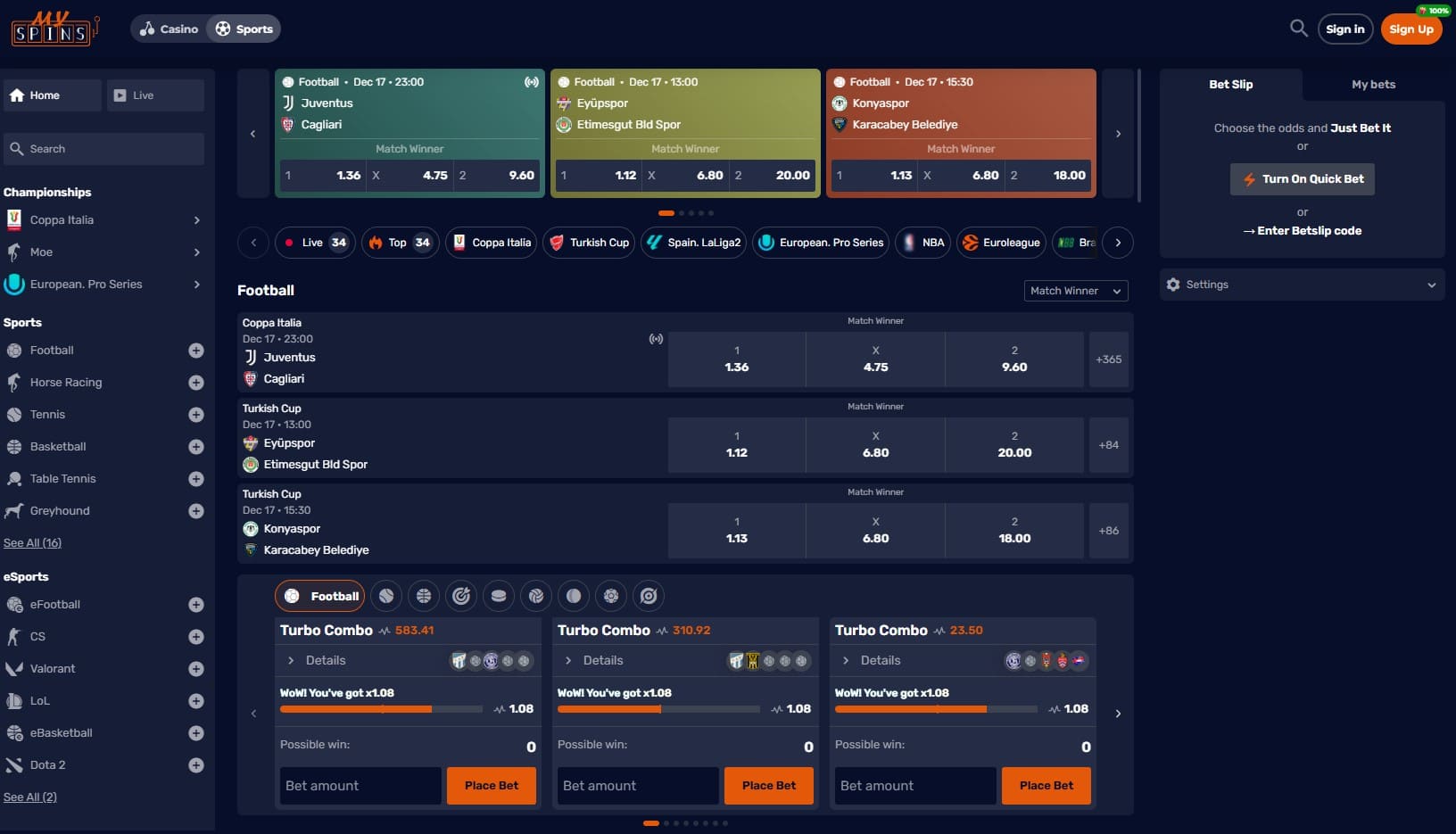The height and width of the screenshot is (834, 1456).
Task: Expand the Settings panel in bet slip
Action: point(1301,285)
